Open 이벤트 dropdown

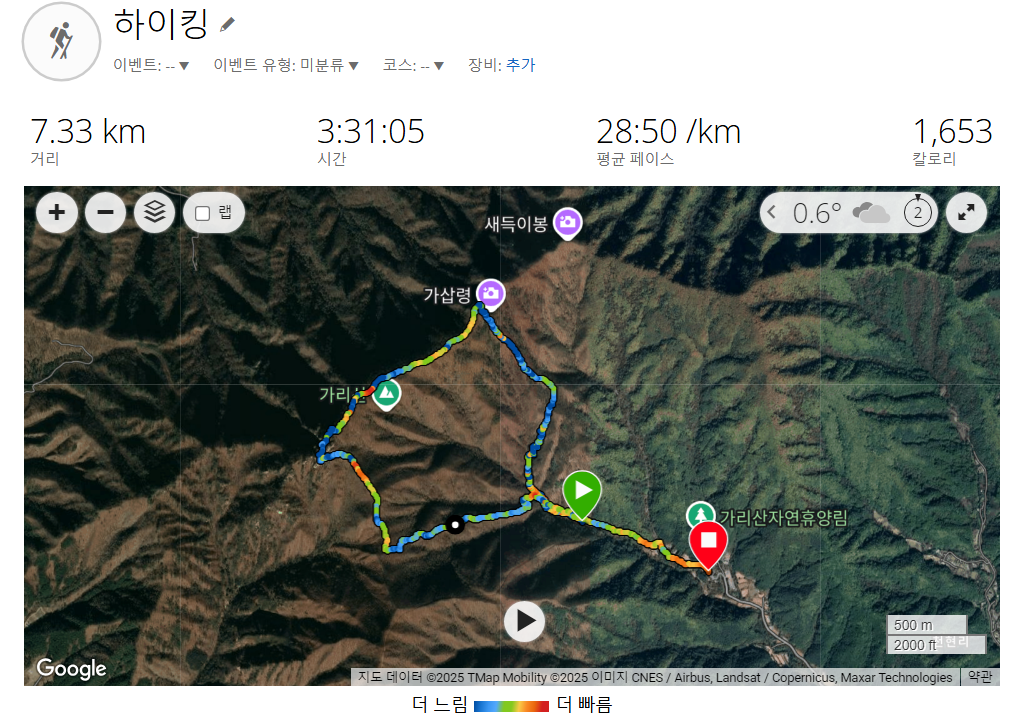151,65
